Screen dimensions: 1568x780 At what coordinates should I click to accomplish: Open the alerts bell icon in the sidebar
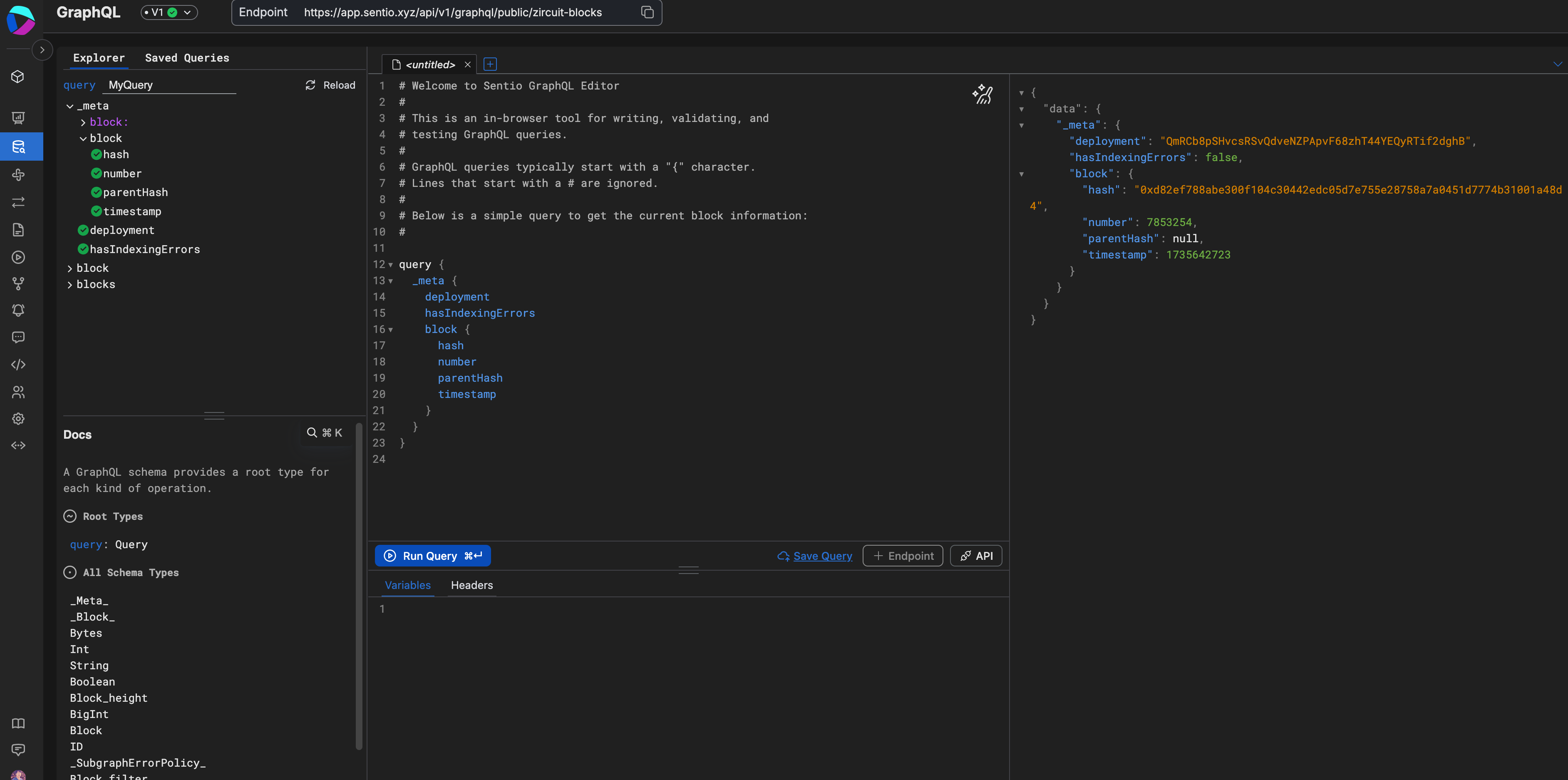18,311
